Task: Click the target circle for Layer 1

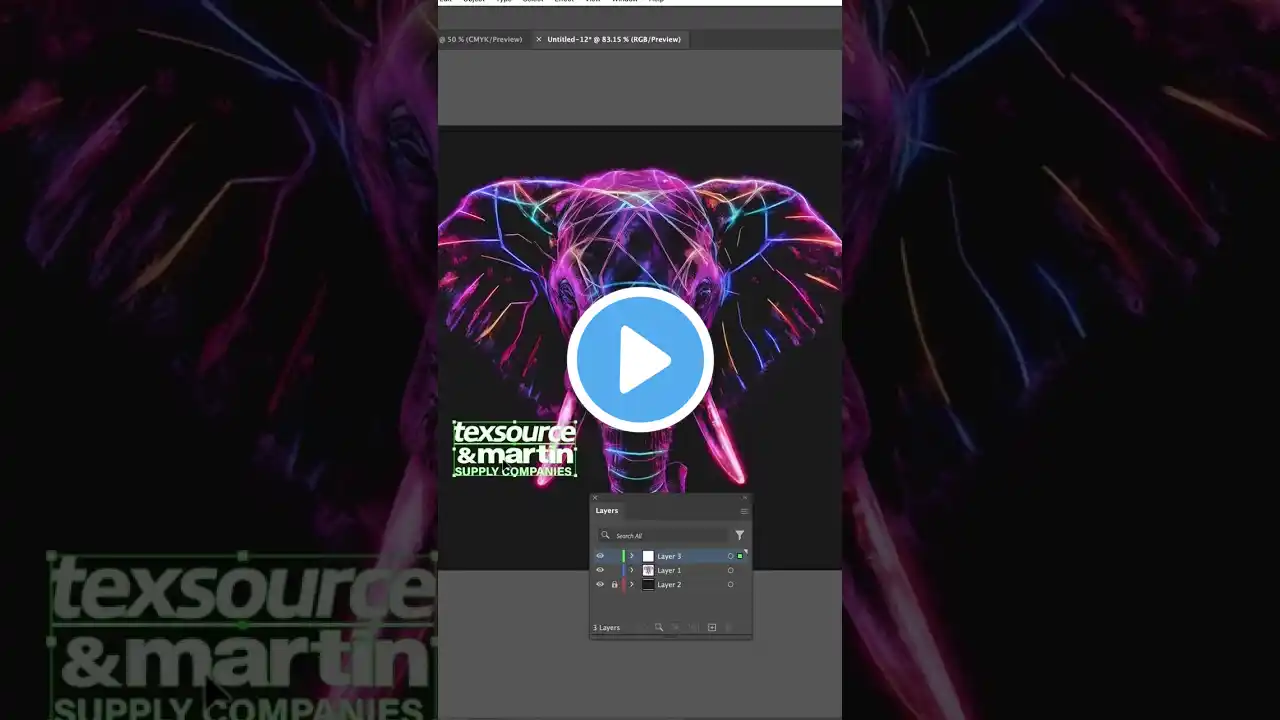Action: click(730, 570)
